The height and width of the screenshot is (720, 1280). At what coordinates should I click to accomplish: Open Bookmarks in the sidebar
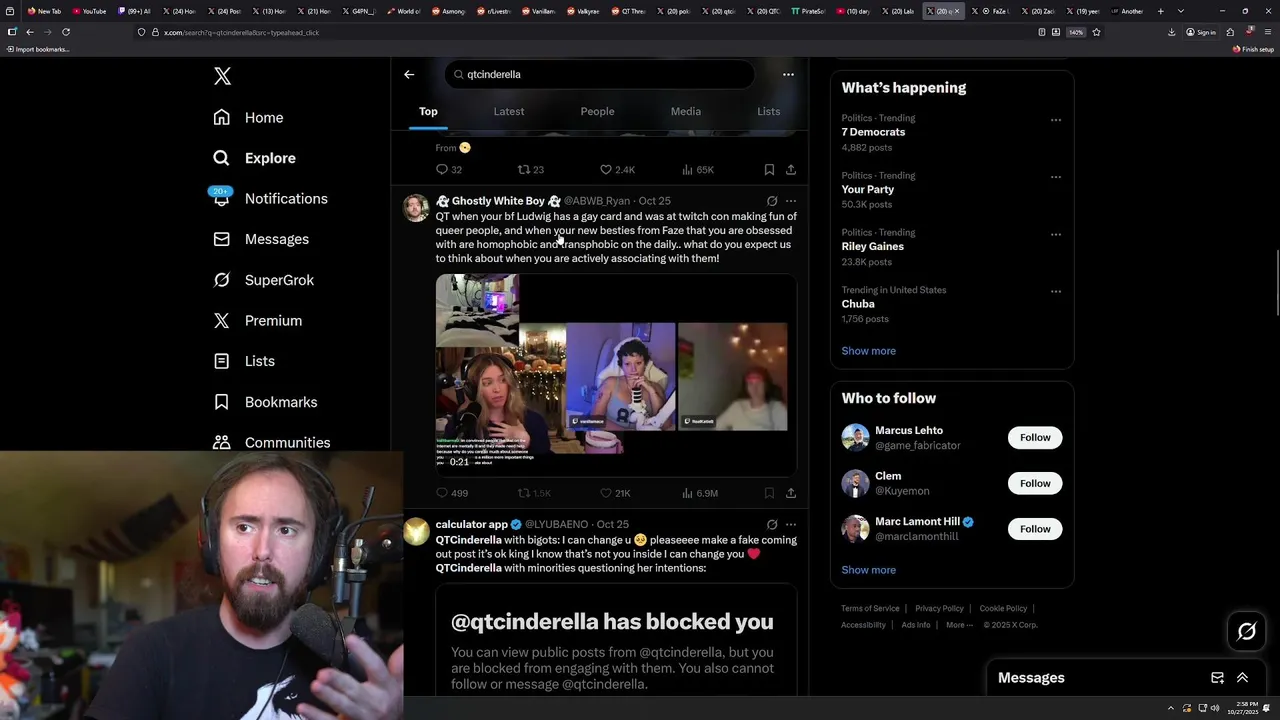click(265, 402)
